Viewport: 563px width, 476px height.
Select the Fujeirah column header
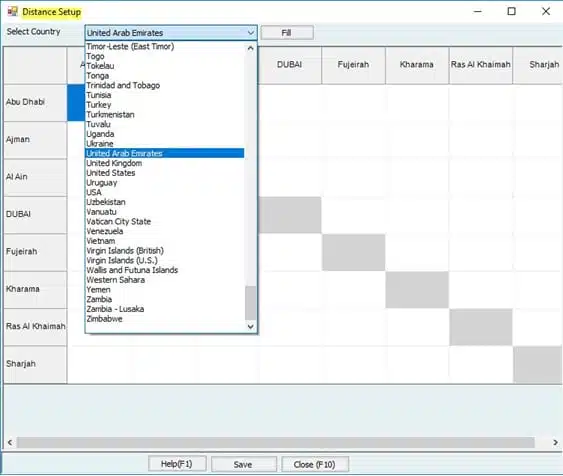point(353,65)
